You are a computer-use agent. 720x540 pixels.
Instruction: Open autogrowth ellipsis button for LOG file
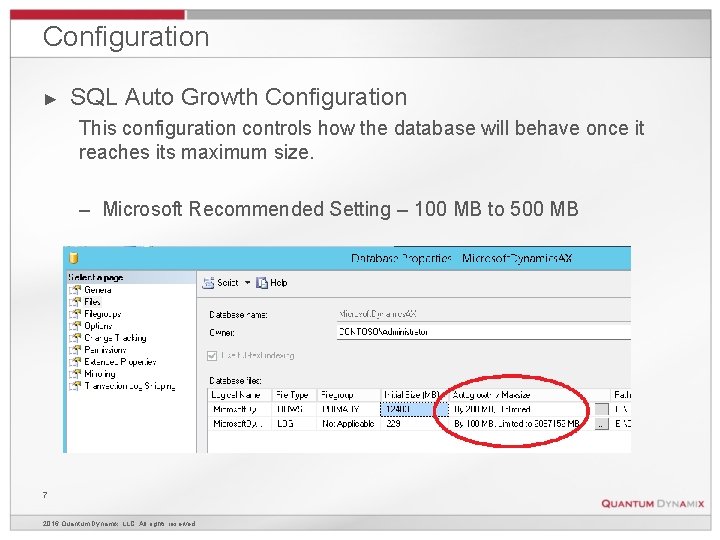pos(602,424)
